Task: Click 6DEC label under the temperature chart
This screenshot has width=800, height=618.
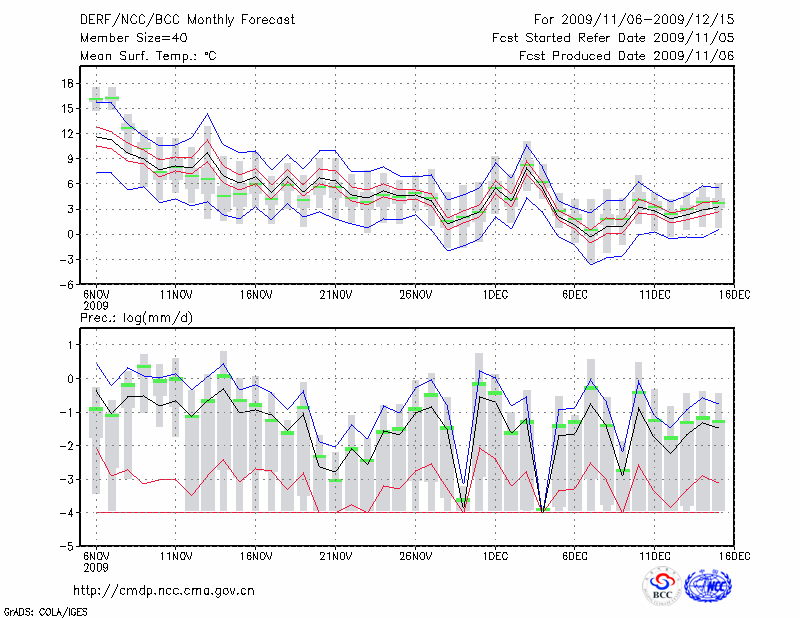Action: [x=574, y=295]
